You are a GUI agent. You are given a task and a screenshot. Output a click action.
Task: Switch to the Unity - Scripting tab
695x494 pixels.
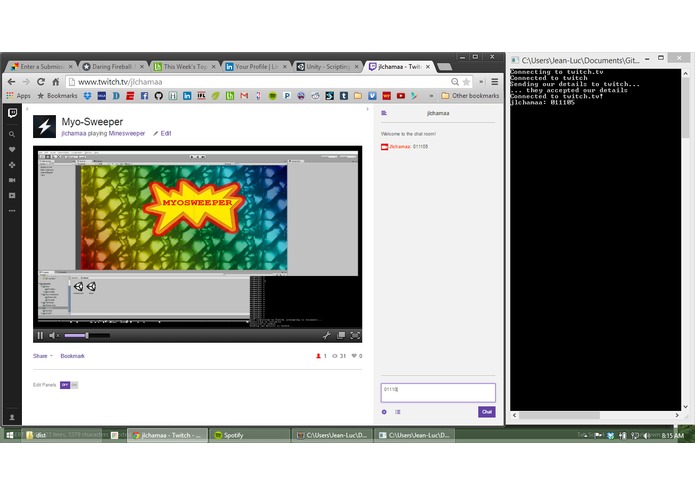click(328, 66)
